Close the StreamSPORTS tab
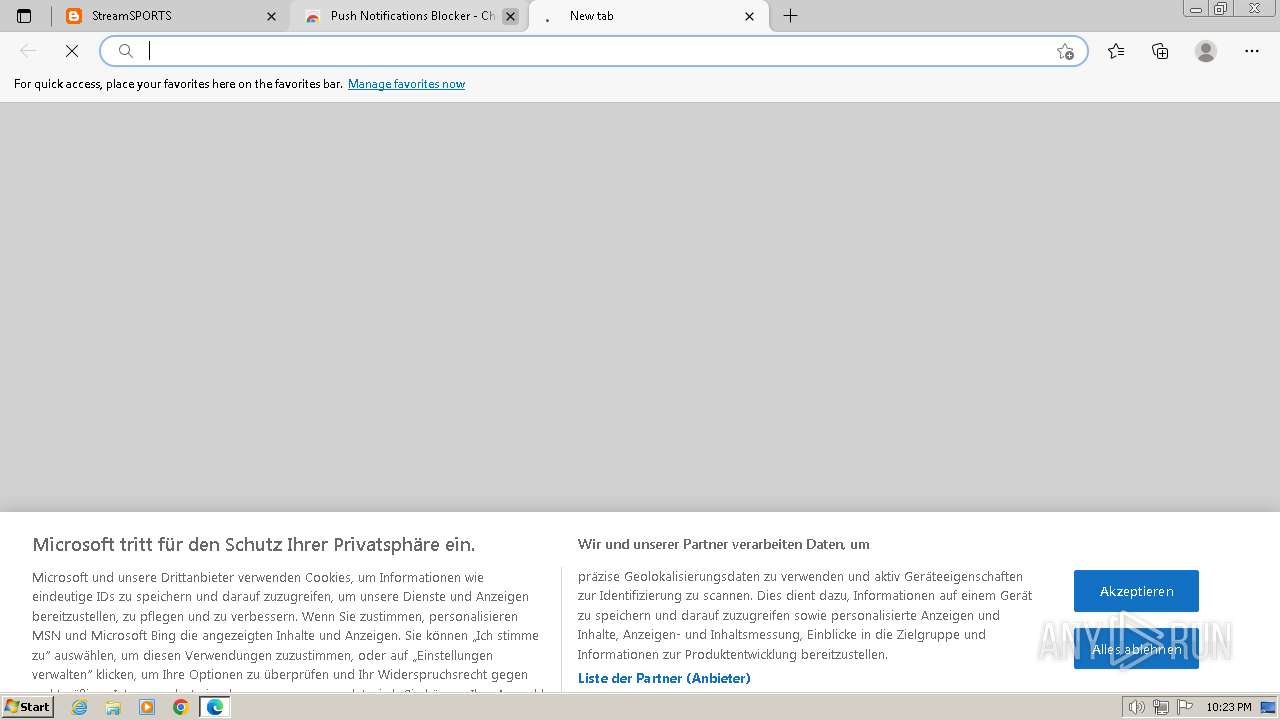 tap(271, 16)
